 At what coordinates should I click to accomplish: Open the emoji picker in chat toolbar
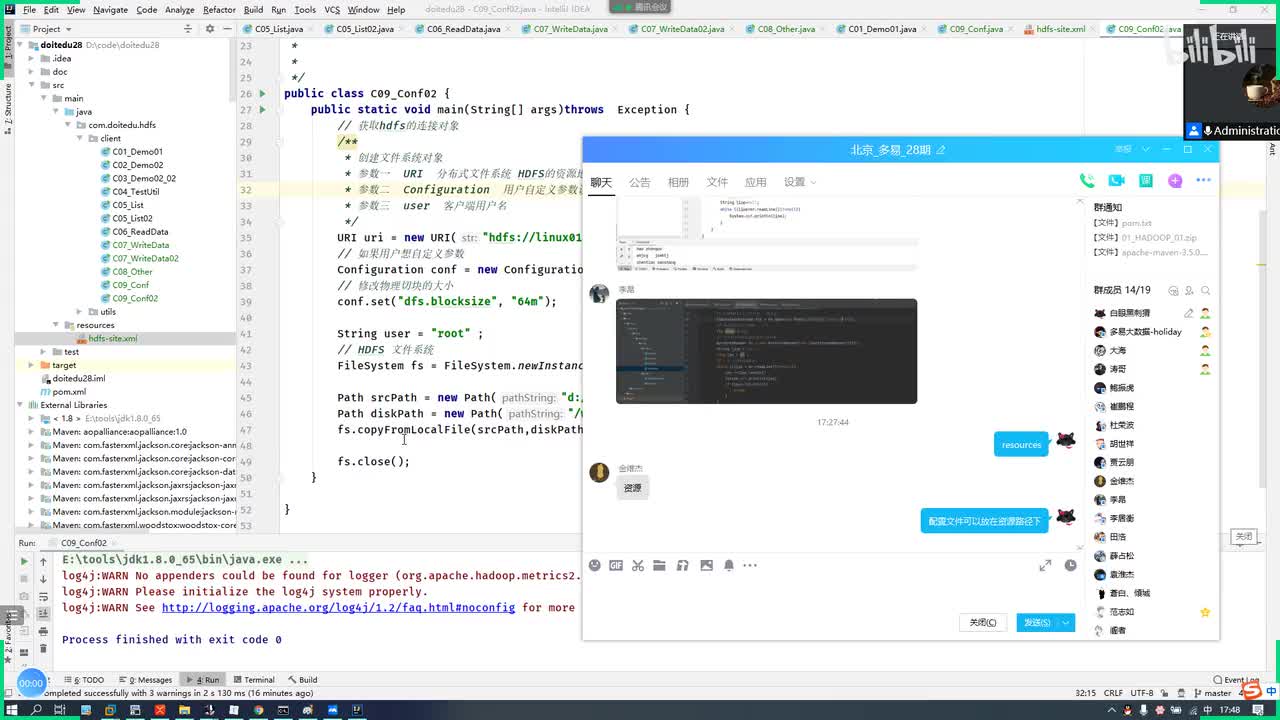coord(594,566)
